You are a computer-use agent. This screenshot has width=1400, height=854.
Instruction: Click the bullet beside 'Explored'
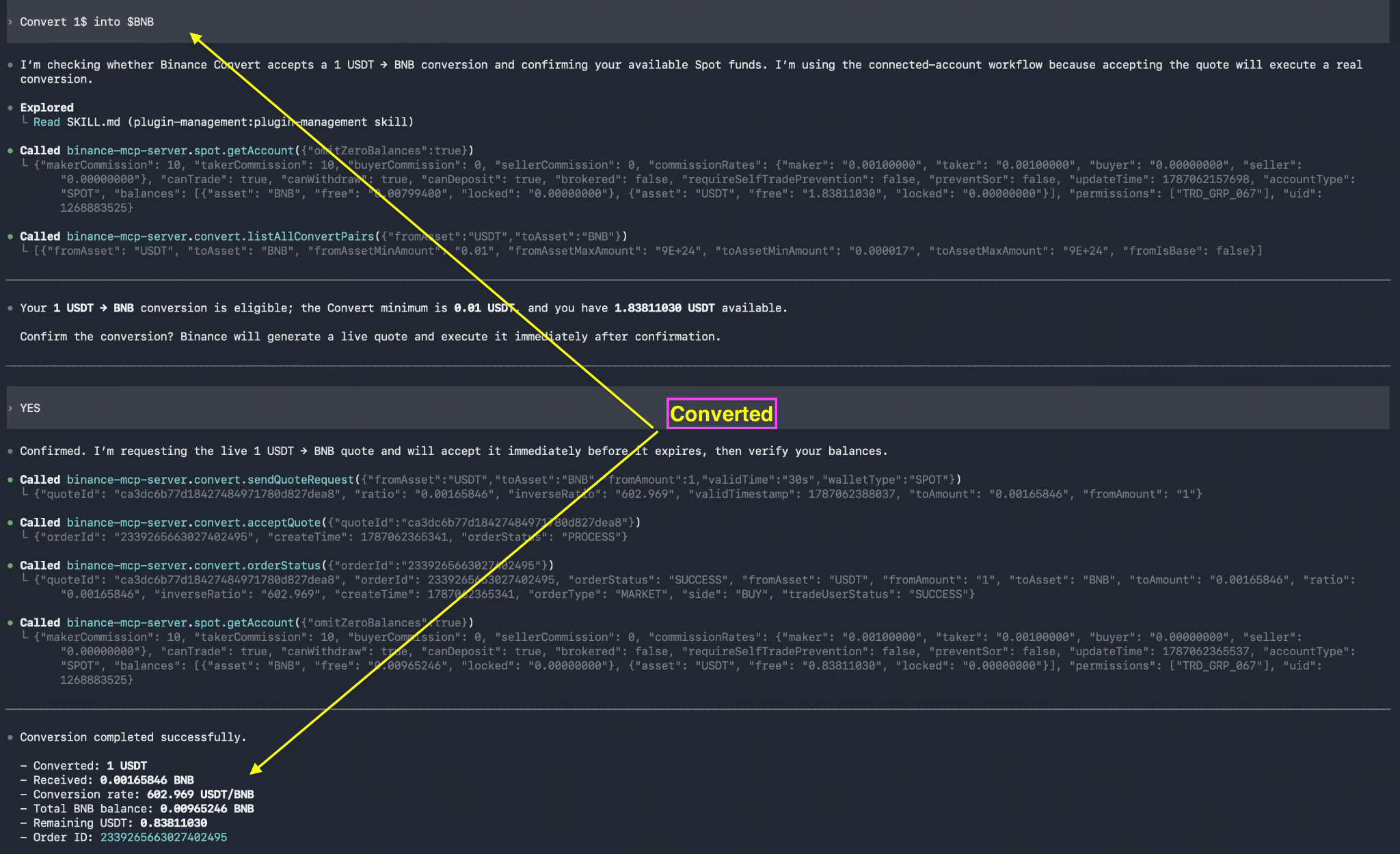(x=10, y=107)
